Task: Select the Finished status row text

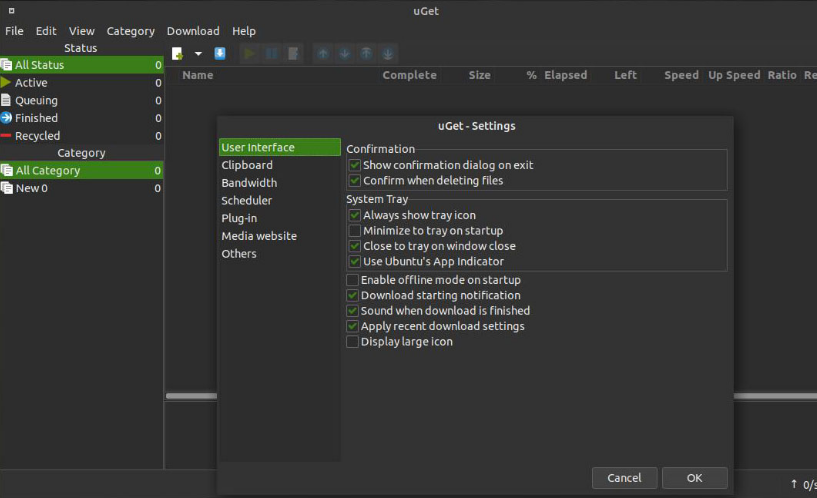Action: 36,118
